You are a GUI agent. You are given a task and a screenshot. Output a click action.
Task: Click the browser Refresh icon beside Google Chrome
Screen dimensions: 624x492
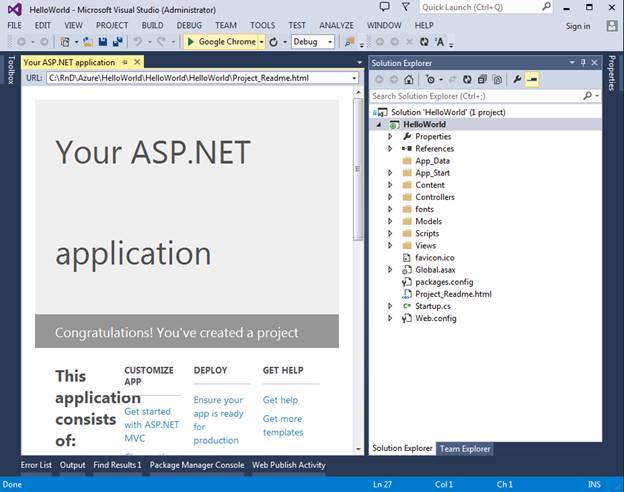coord(273,42)
